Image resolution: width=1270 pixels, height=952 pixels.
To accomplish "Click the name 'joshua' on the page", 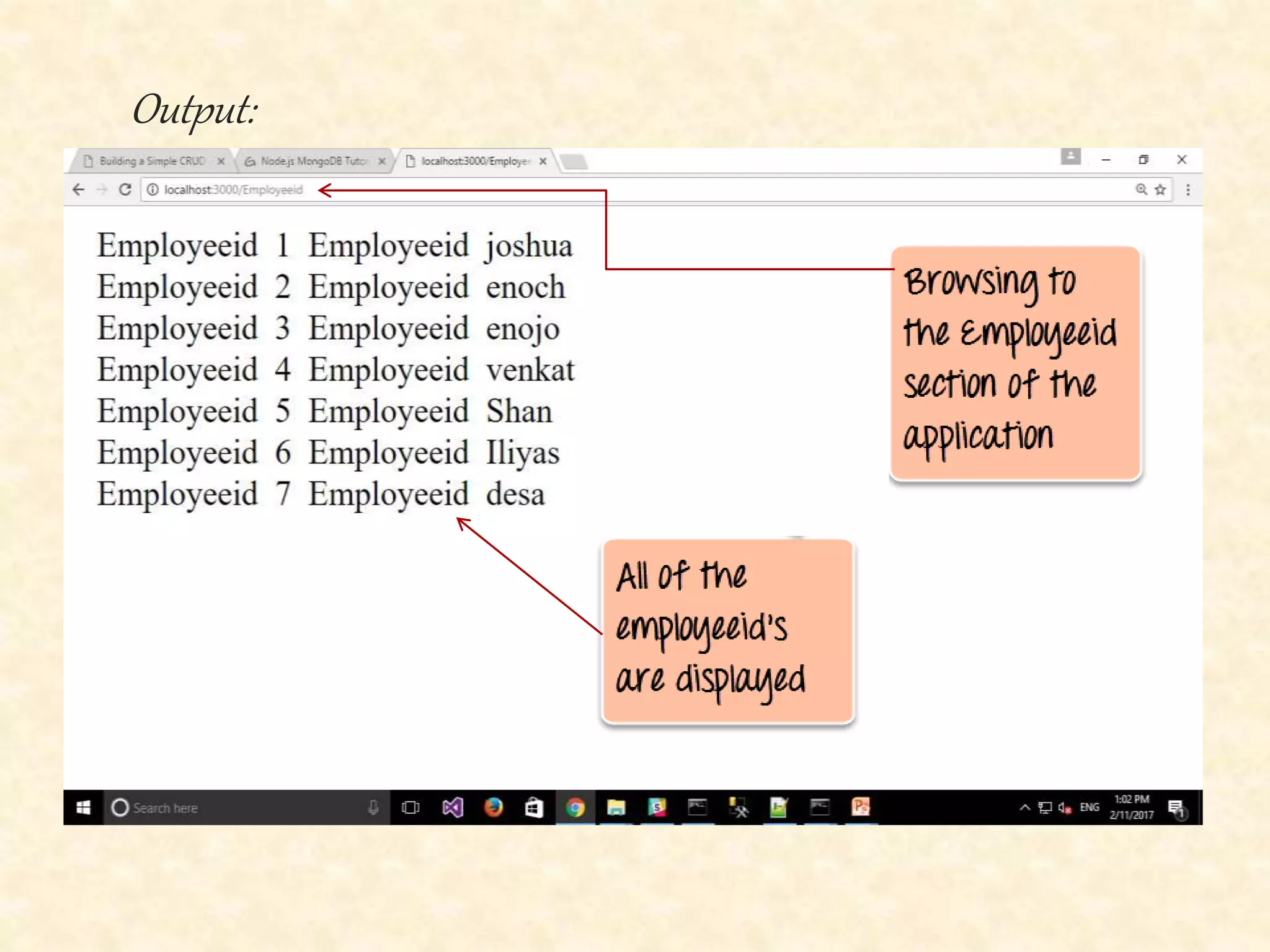I will (x=529, y=246).
